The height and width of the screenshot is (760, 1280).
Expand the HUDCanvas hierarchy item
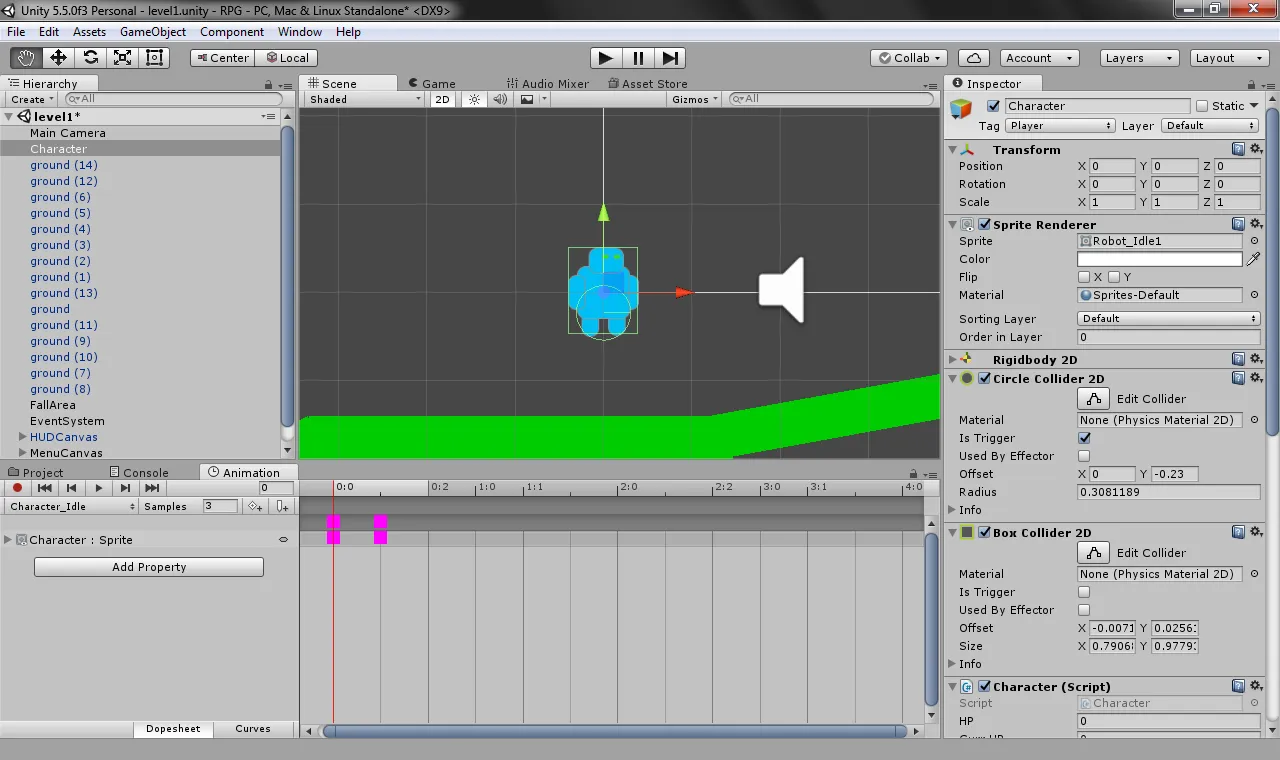(x=22, y=437)
